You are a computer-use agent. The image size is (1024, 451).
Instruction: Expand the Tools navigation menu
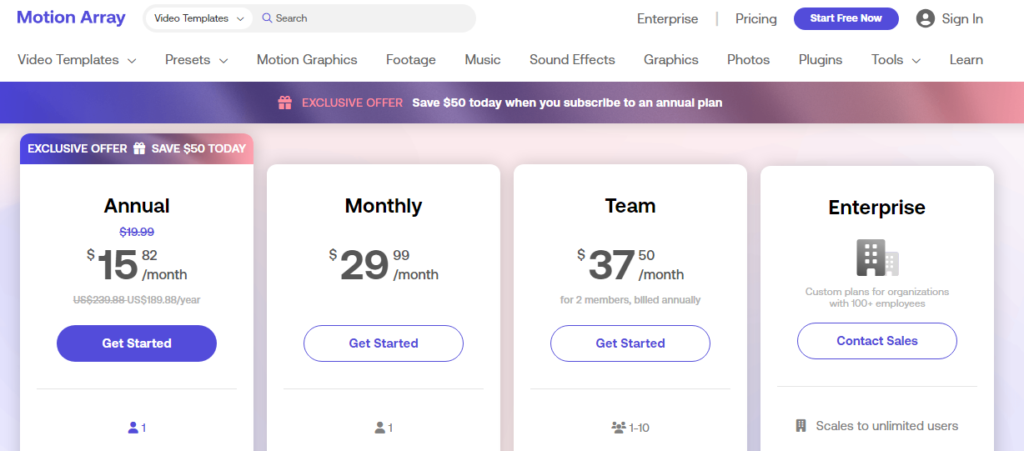coord(896,60)
